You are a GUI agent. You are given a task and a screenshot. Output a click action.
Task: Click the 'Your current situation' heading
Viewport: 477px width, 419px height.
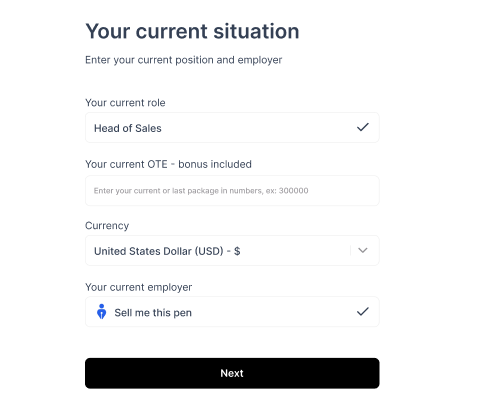click(x=192, y=32)
